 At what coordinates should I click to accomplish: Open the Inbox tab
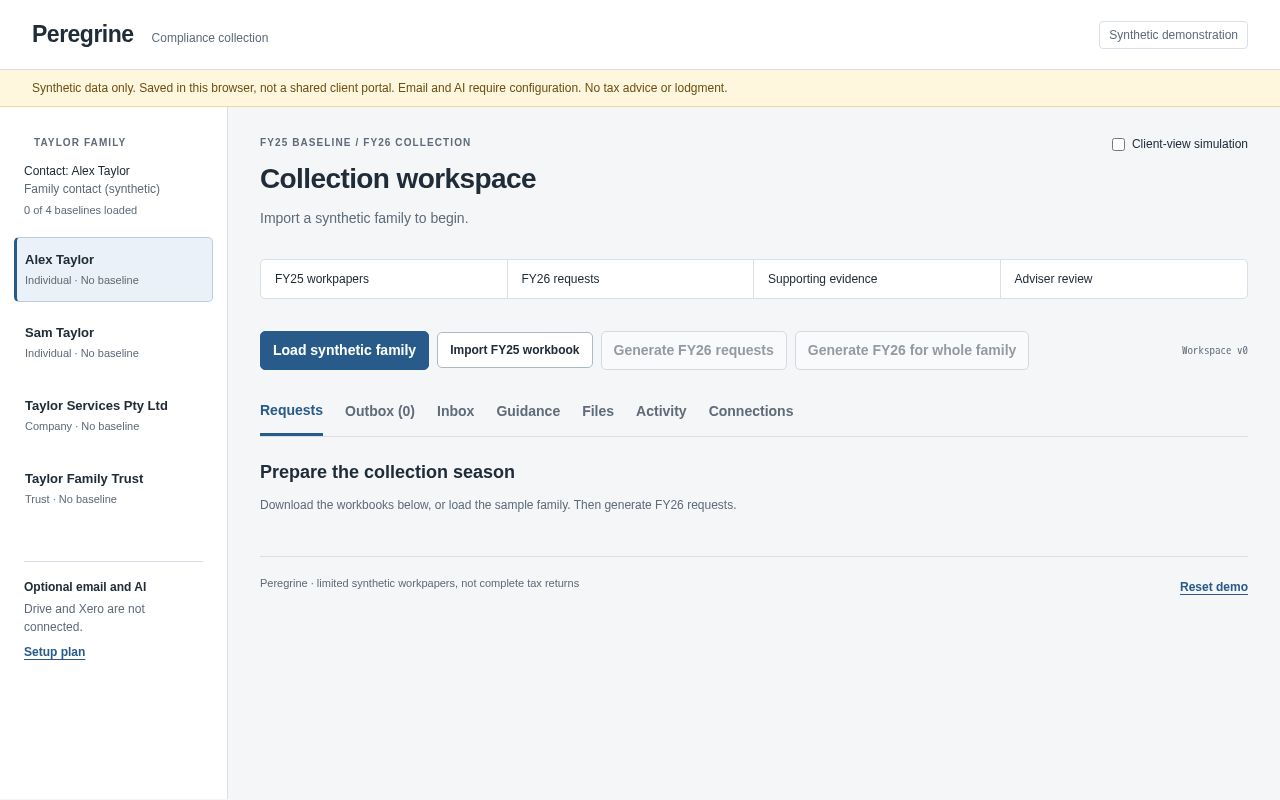coord(455,411)
